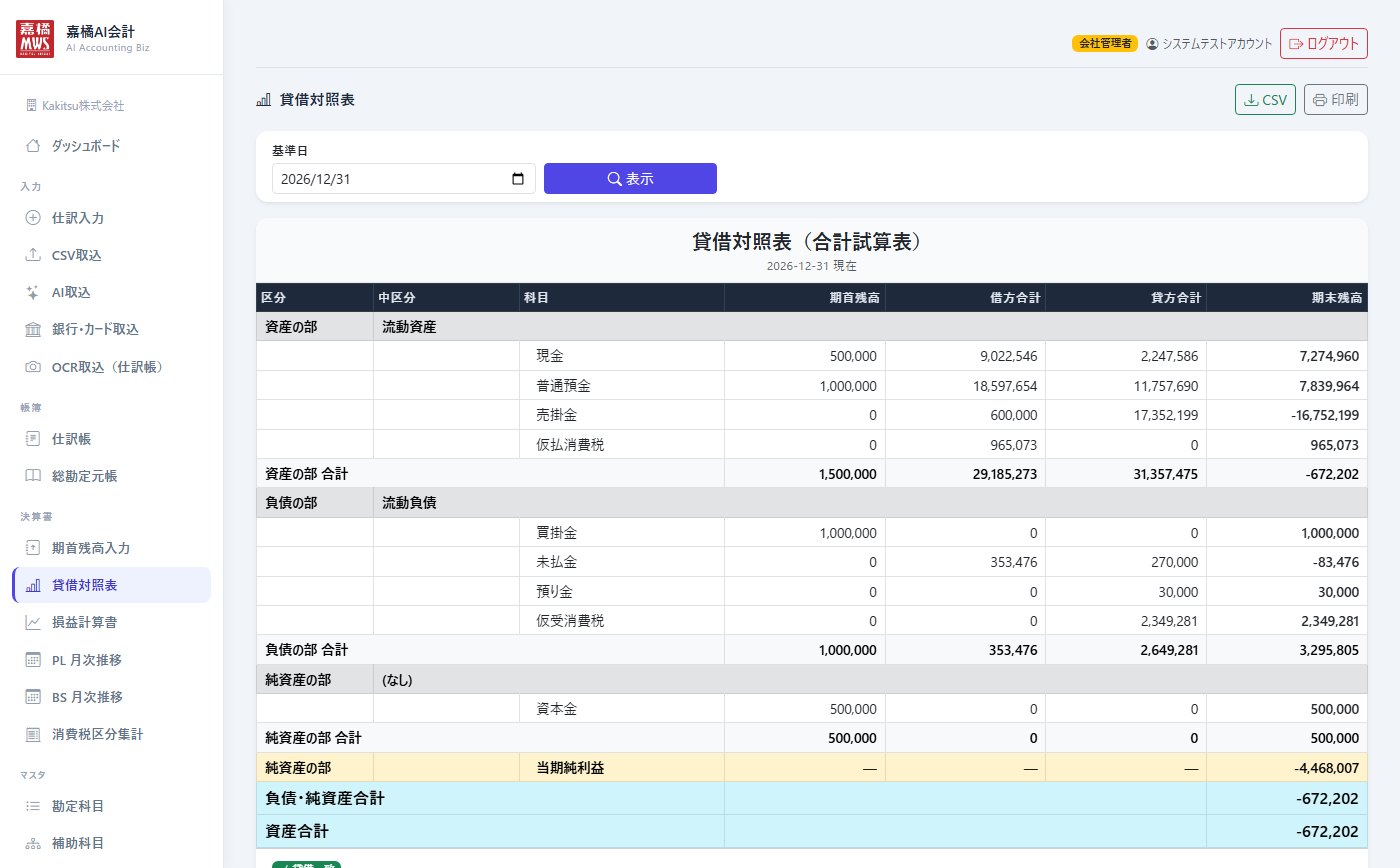Click the 流動負債 section label
The height and width of the screenshot is (868, 1400).
(x=409, y=503)
